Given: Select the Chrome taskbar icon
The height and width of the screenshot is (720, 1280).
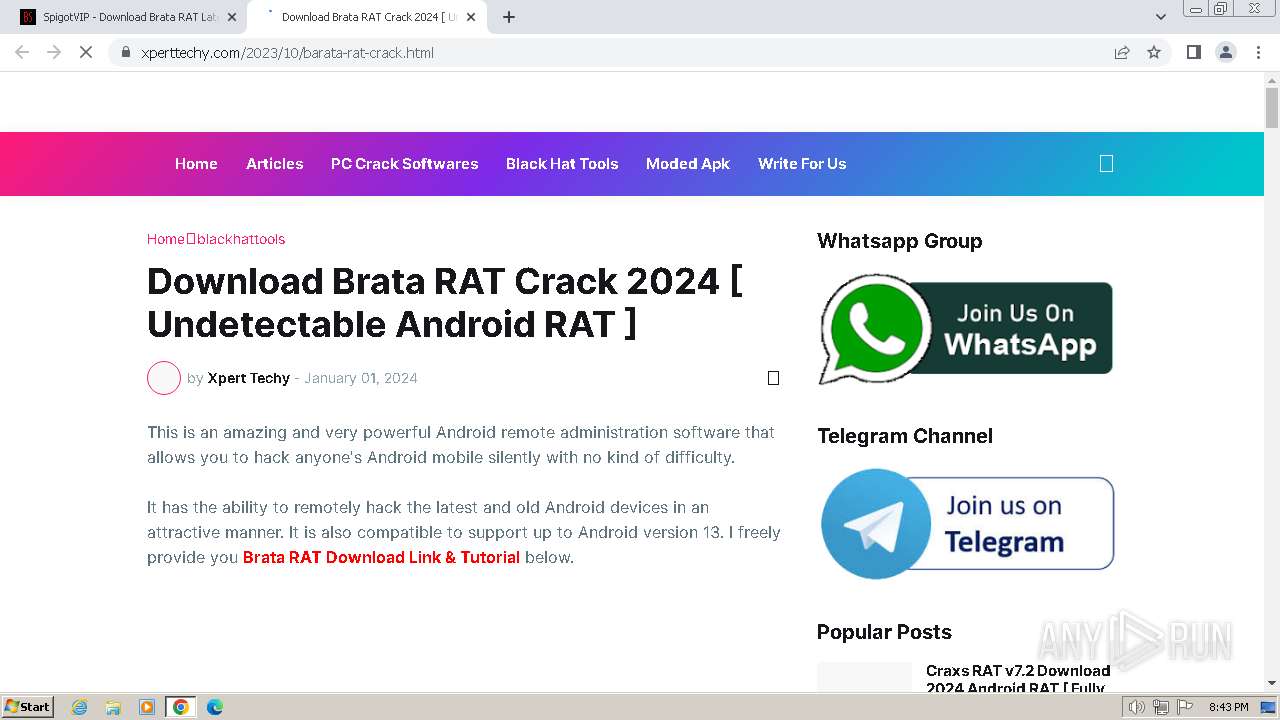Looking at the screenshot, I should tap(181, 707).
